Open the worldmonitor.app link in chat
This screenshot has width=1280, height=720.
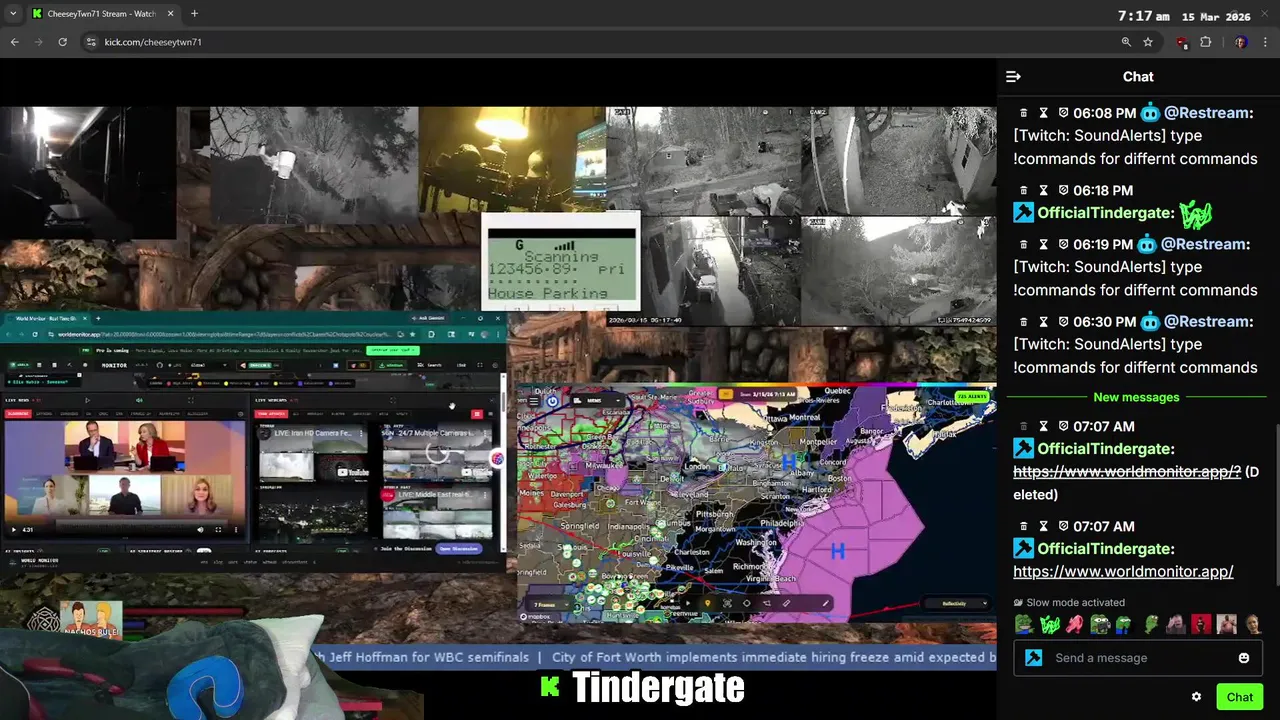click(x=1123, y=572)
